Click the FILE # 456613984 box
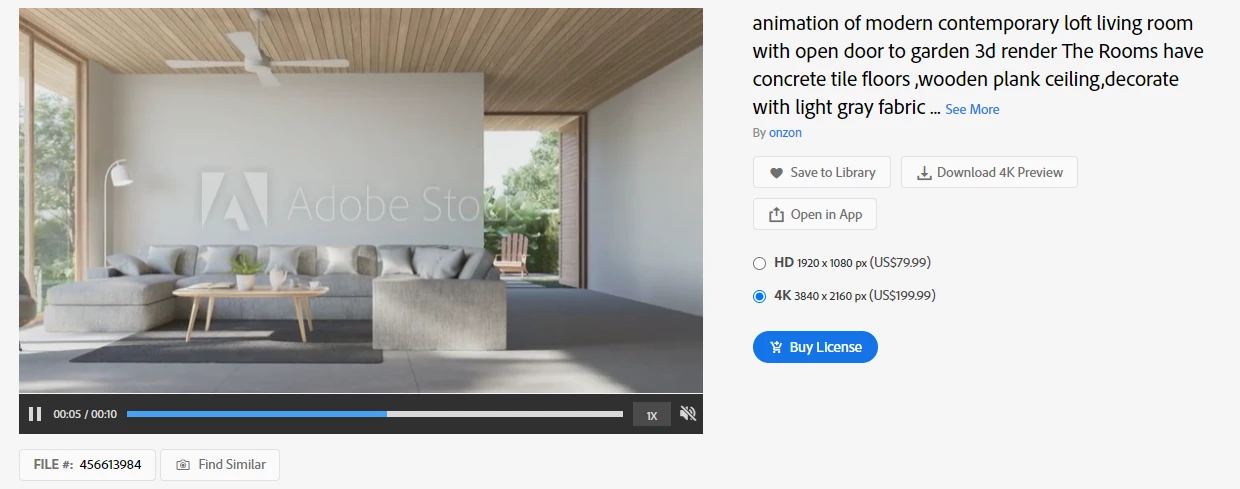The width and height of the screenshot is (1240, 489). click(87, 465)
